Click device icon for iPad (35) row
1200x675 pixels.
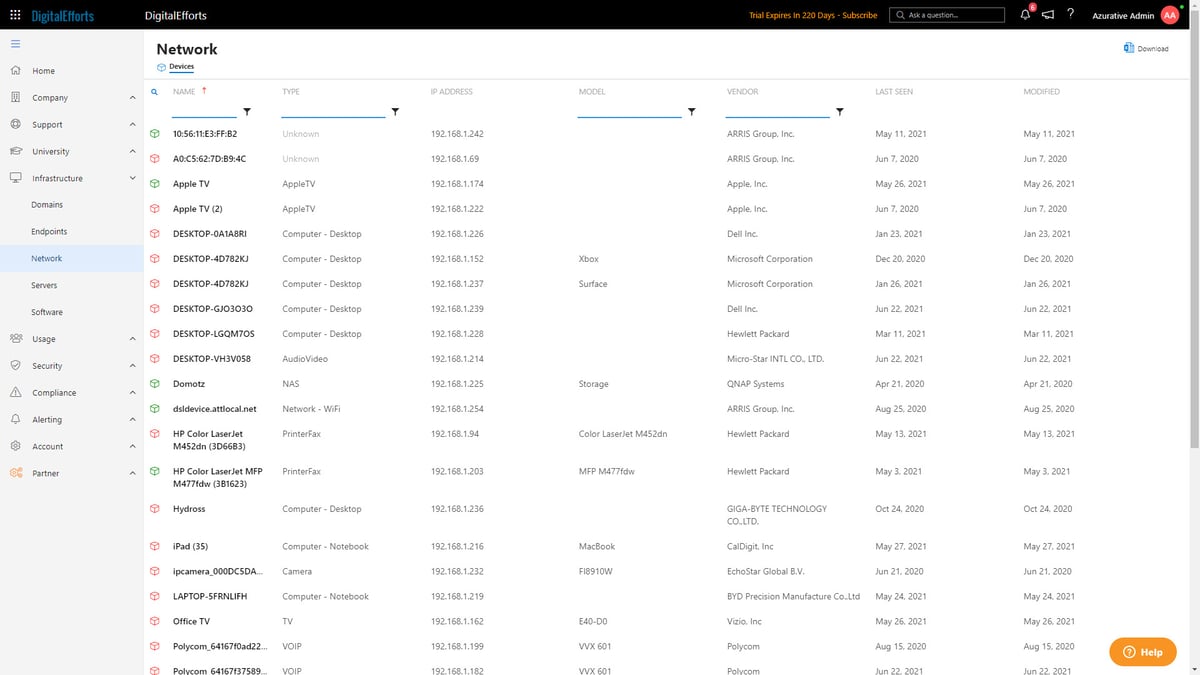point(155,547)
